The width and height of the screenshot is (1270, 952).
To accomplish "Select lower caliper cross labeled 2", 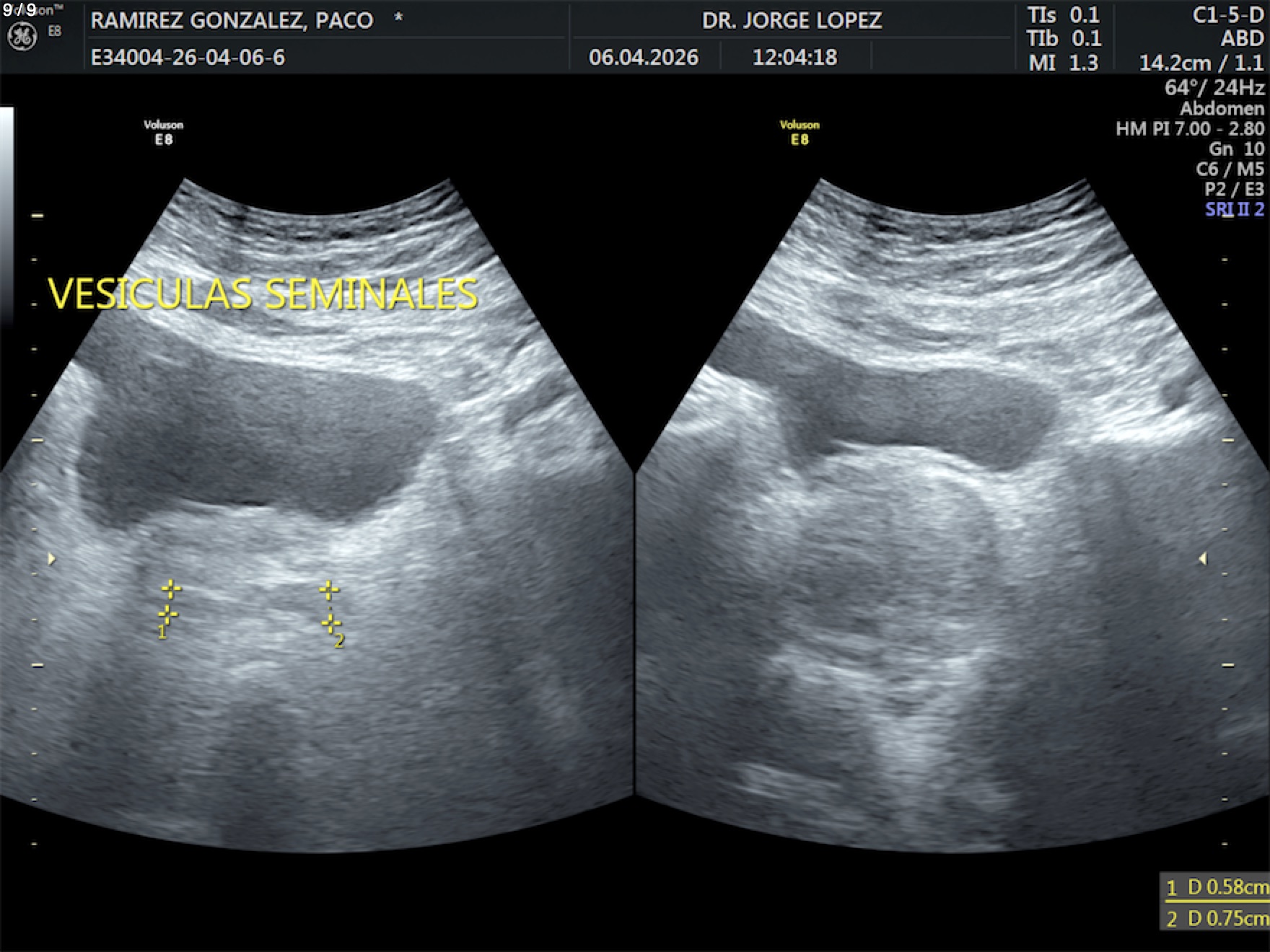I will (331, 622).
